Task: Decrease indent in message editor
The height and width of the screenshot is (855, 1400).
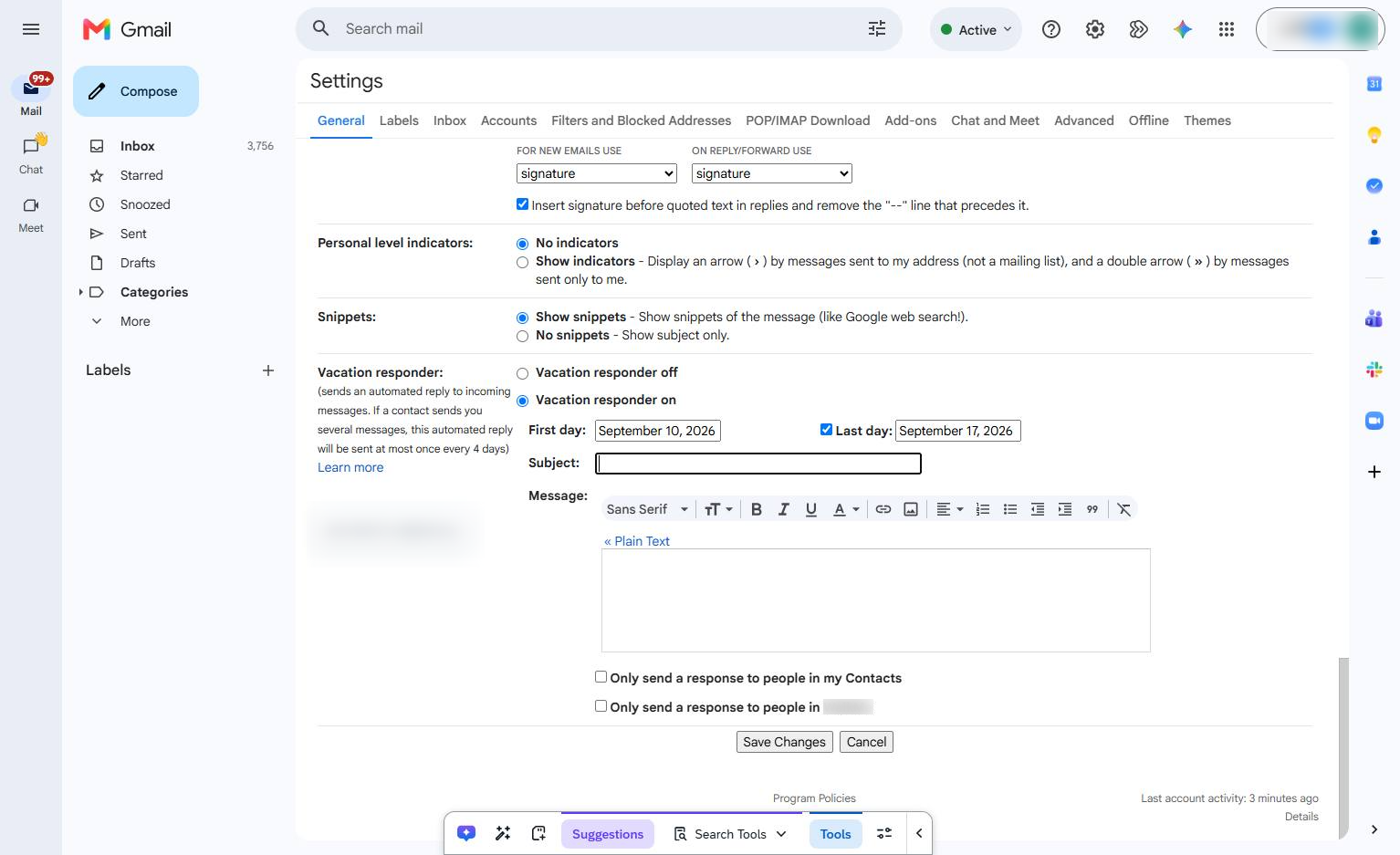Action: click(1037, 509)
